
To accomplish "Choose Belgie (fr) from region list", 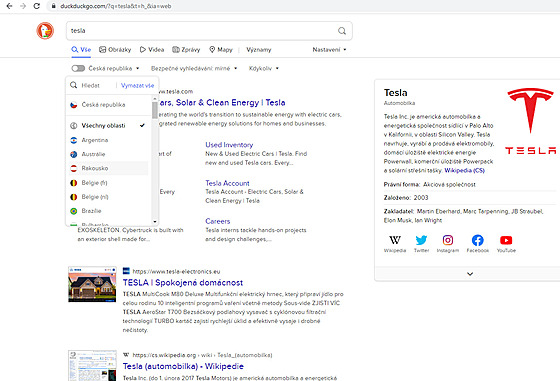I will 109,183.
